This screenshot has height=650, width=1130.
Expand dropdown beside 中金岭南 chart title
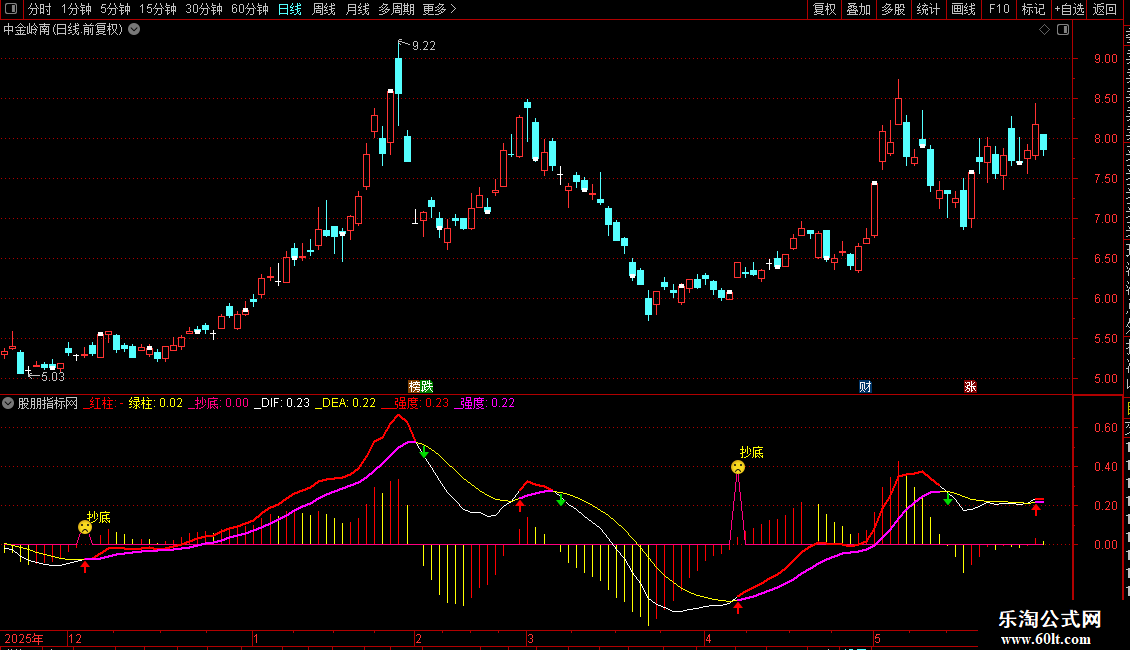tap(134, 30)
